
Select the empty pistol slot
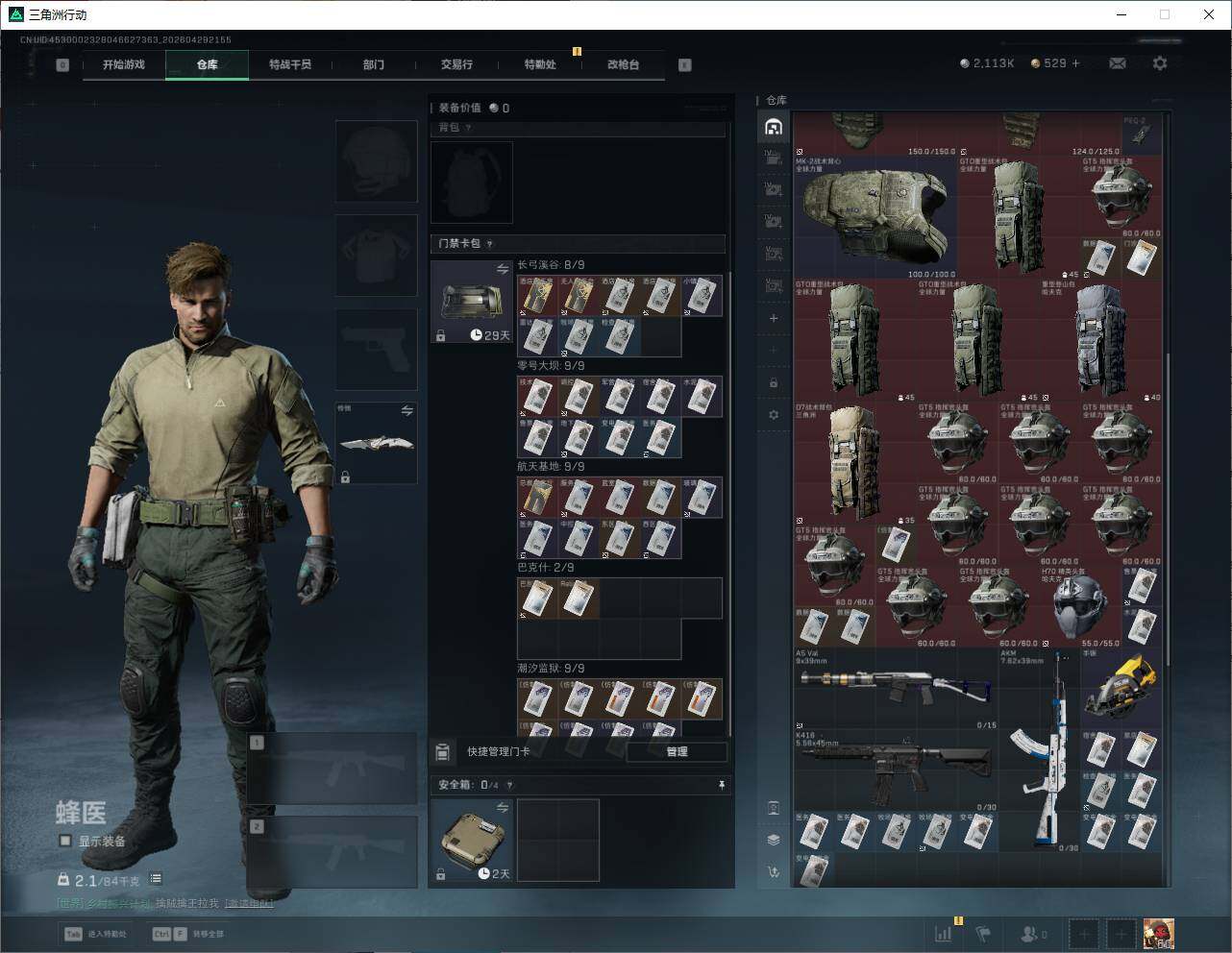[x=377, y=350]
